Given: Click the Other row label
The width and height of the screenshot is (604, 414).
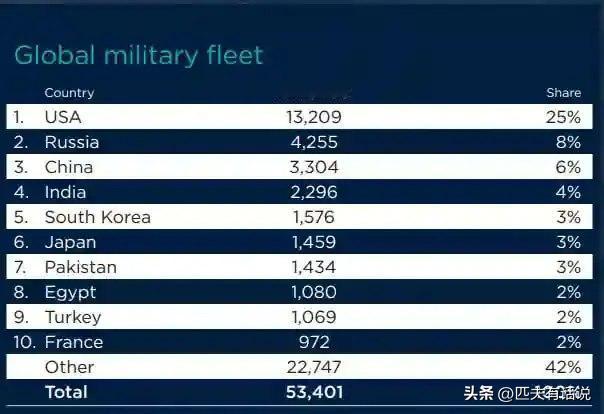Looking at the screenshot, I should 69,367.
